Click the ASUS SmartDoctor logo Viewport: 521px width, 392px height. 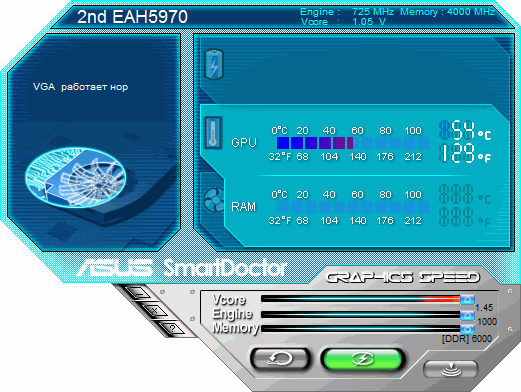182,268
